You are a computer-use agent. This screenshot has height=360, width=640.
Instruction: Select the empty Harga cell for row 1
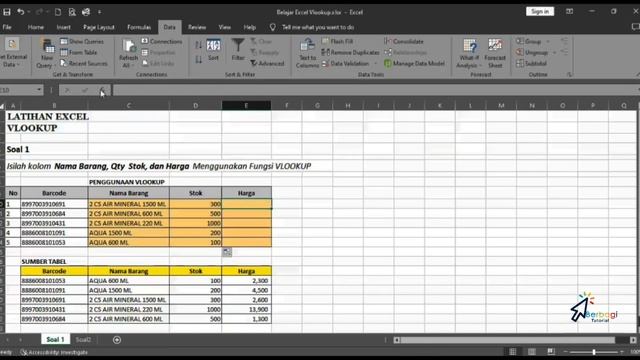pos(247,204)
